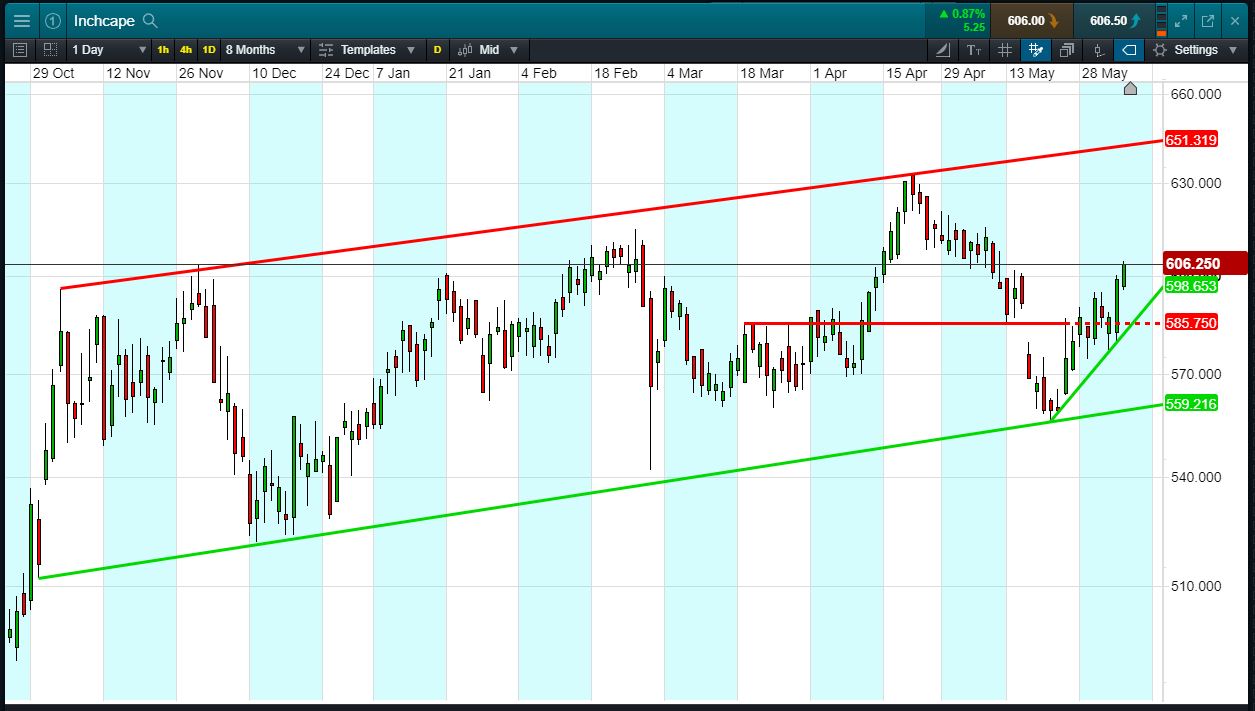
Task: Click the 24 Dec date label
Action: [347, 73]
